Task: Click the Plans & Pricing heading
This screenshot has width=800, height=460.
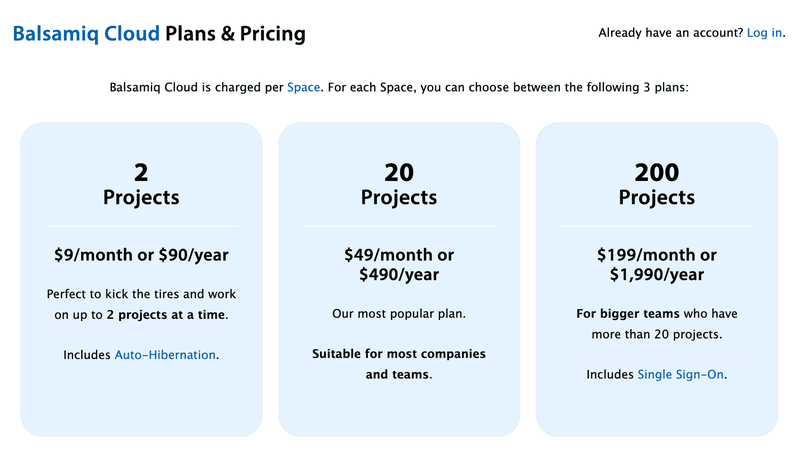Action: [x=235, y=34]
